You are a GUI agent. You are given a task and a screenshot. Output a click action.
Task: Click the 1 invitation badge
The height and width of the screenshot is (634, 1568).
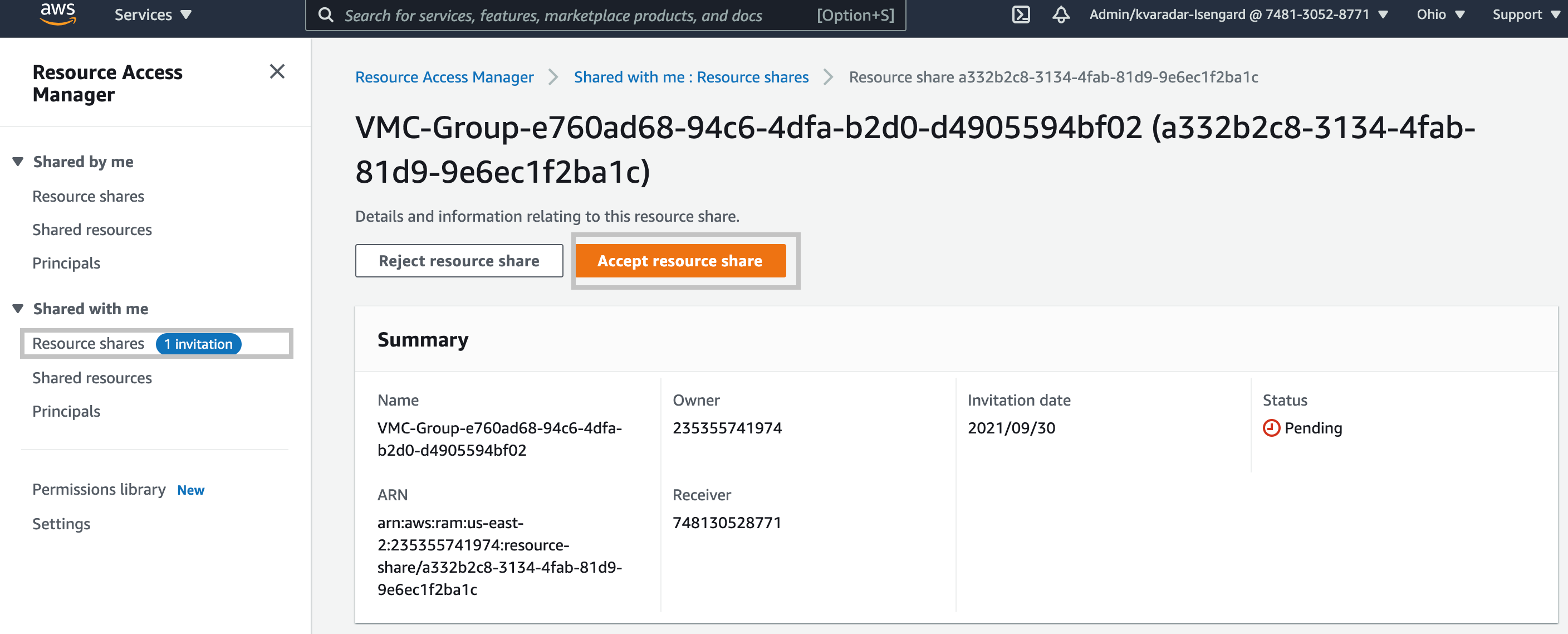point(198,344)
